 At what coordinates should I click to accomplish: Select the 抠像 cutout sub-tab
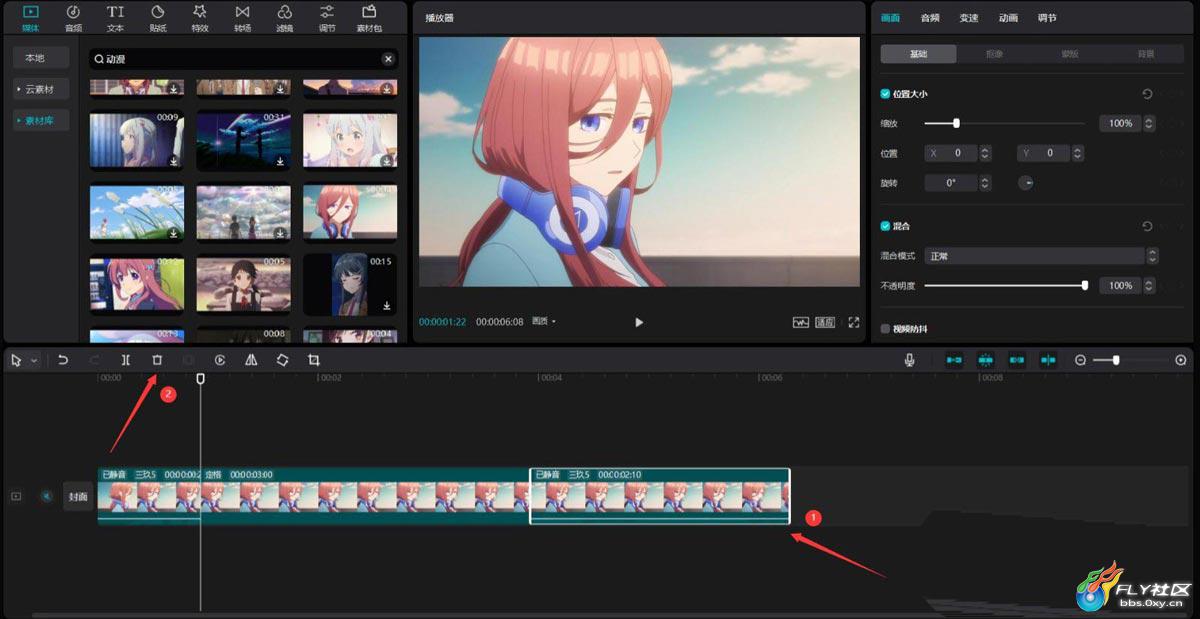coord(995,54)
